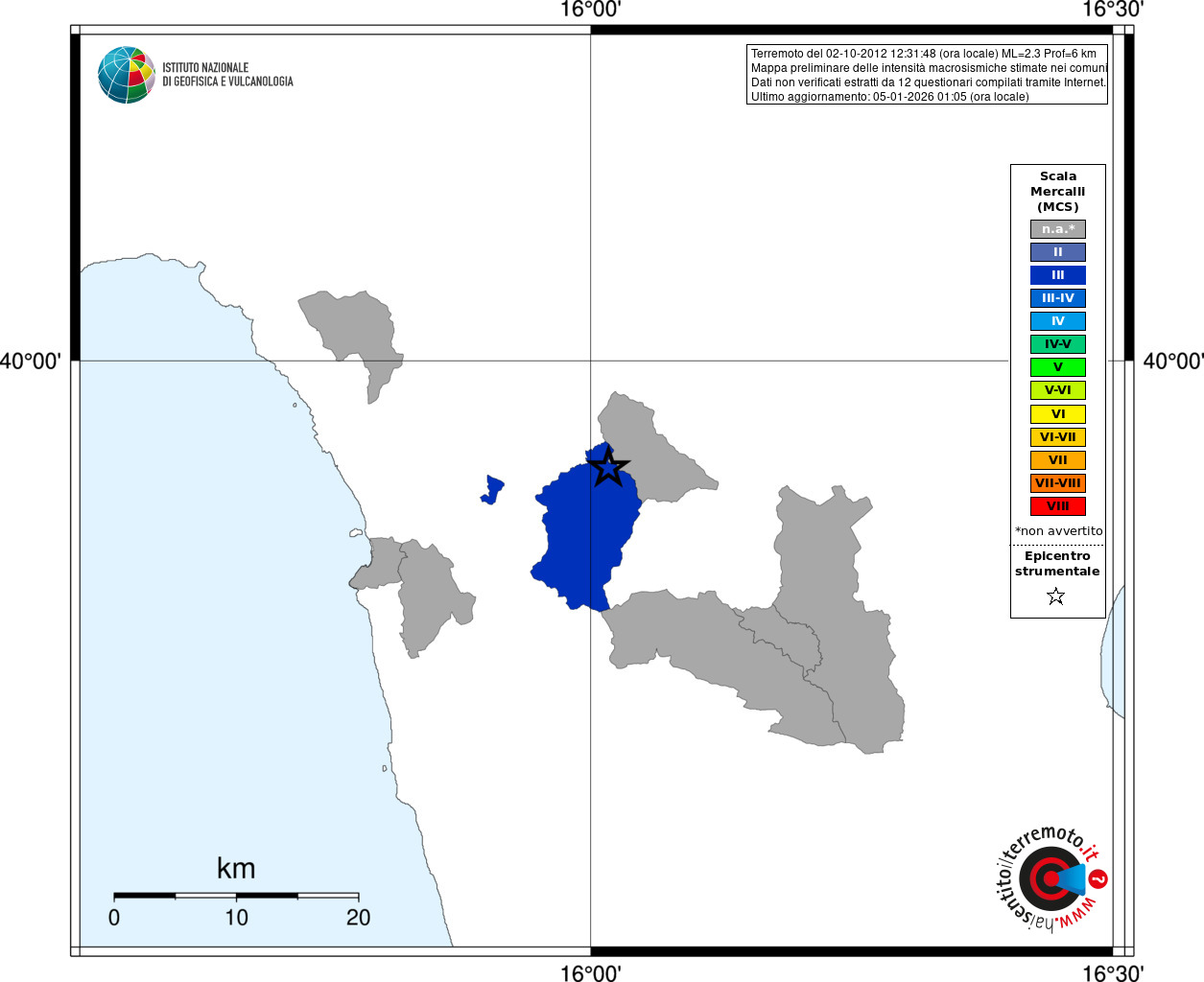1204x982 pixels.
Task: Click the epicenter star on the map
Action: tap(608, 468)
